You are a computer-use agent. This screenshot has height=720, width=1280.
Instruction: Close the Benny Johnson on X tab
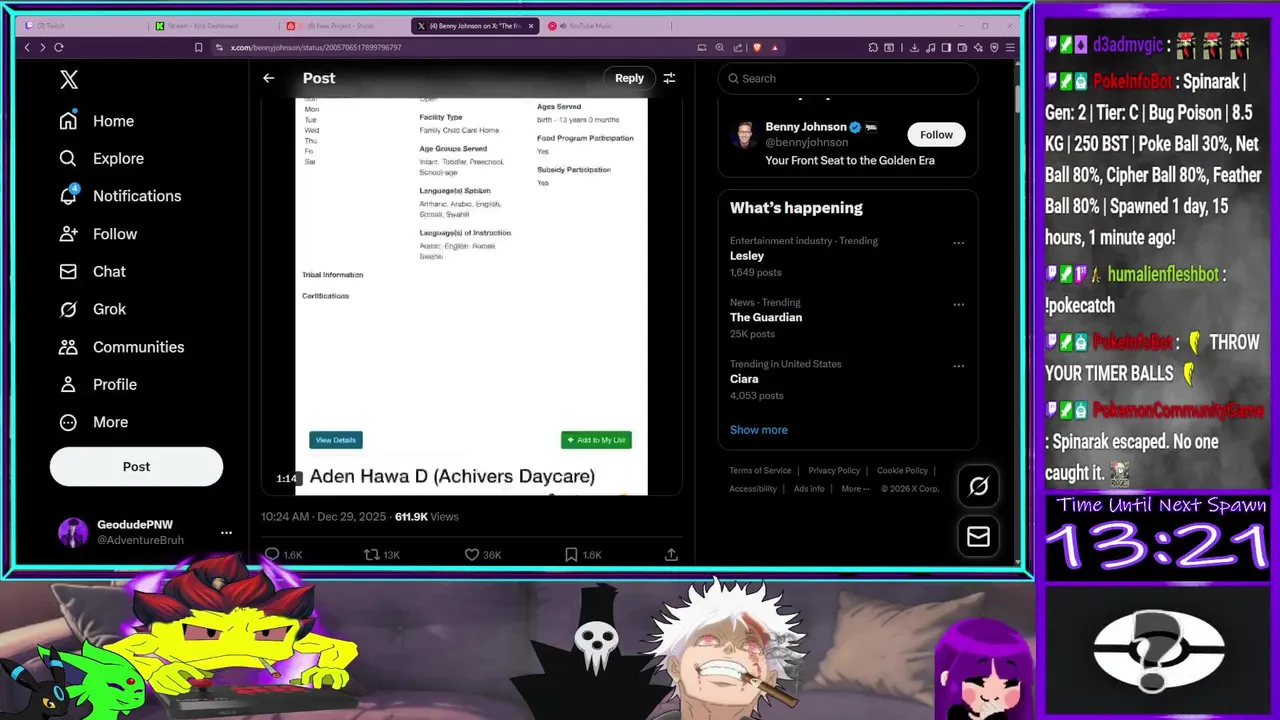click(x=531, y=26)
